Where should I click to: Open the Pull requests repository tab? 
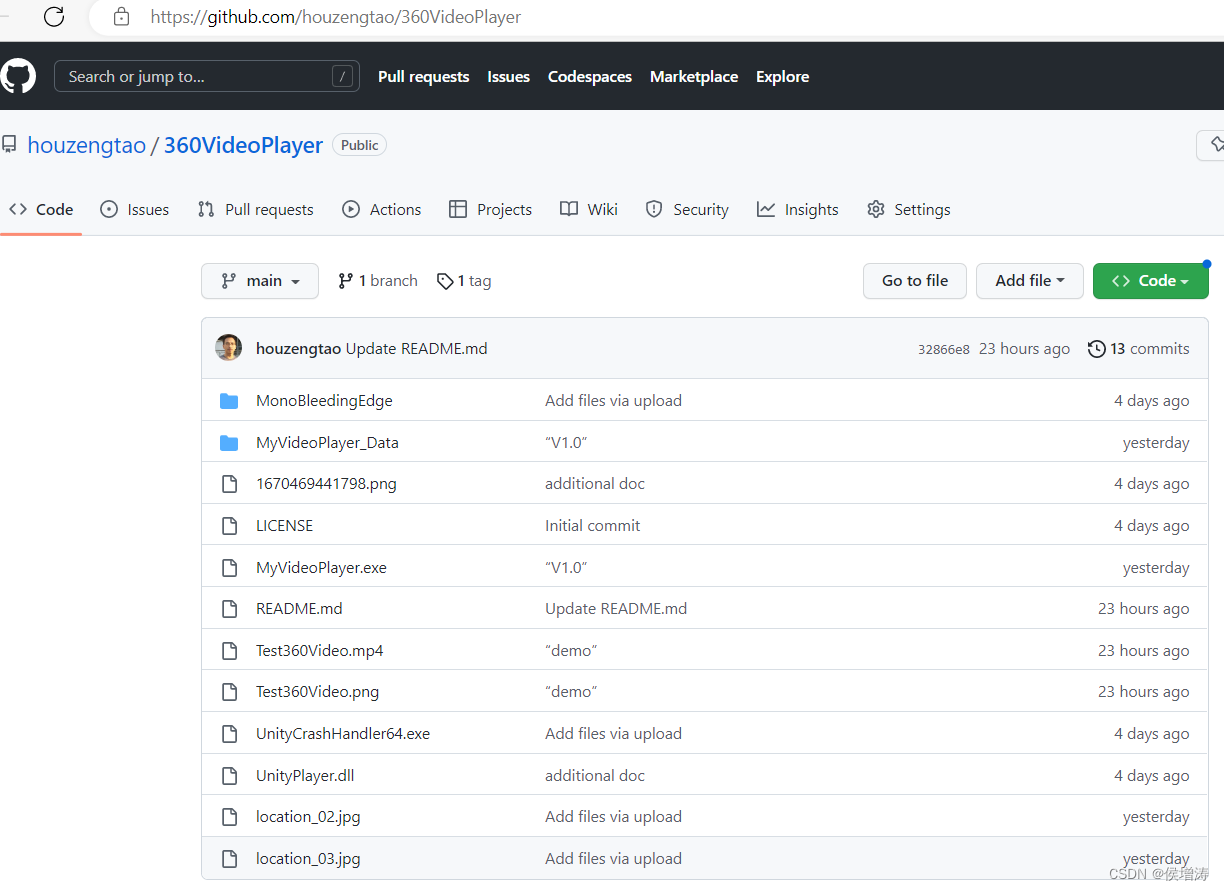256,209
